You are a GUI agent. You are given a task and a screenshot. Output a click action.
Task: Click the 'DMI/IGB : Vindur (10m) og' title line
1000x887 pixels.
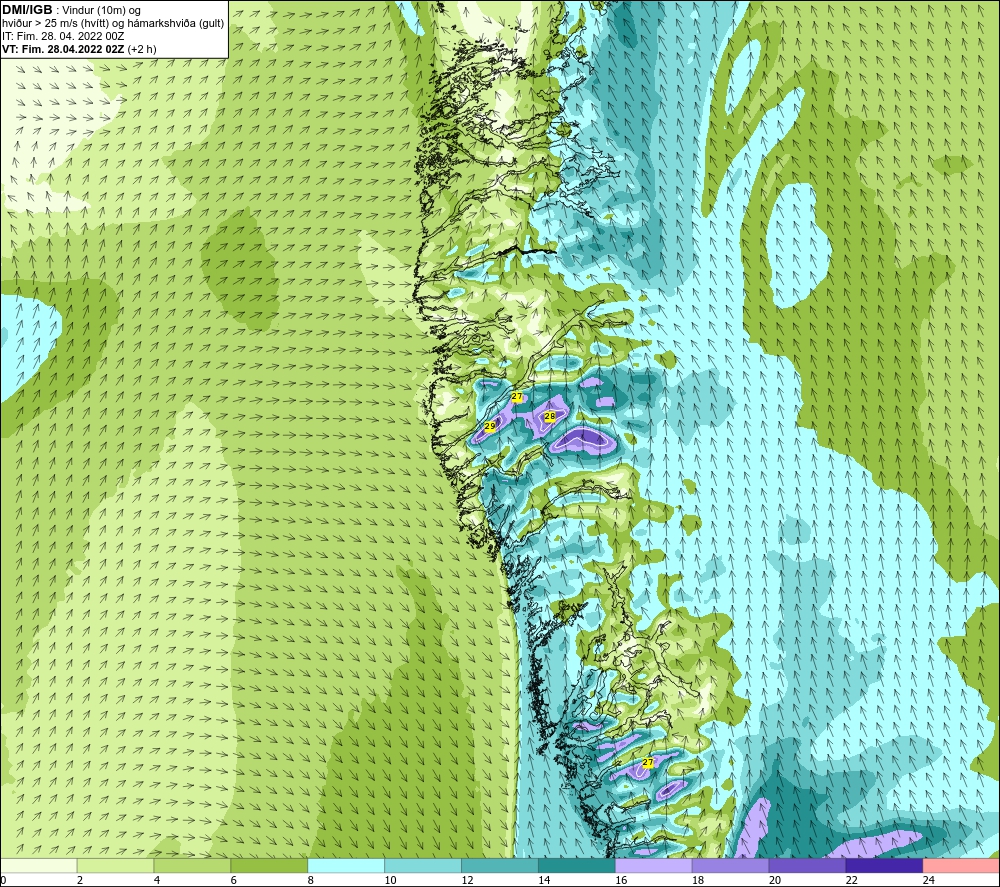click(71, 10)
